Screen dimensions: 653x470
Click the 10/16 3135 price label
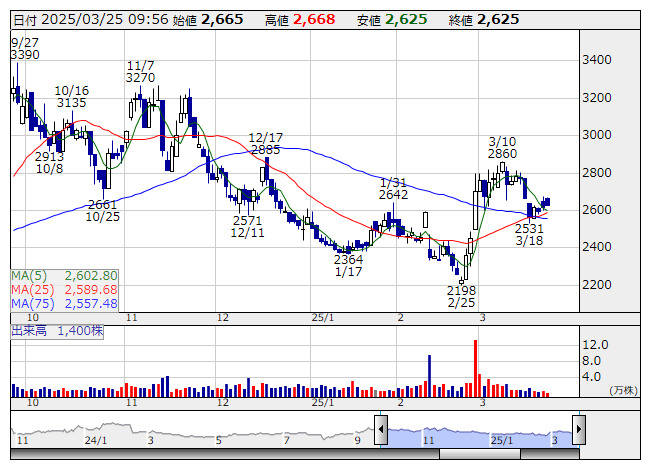point(72,97)
